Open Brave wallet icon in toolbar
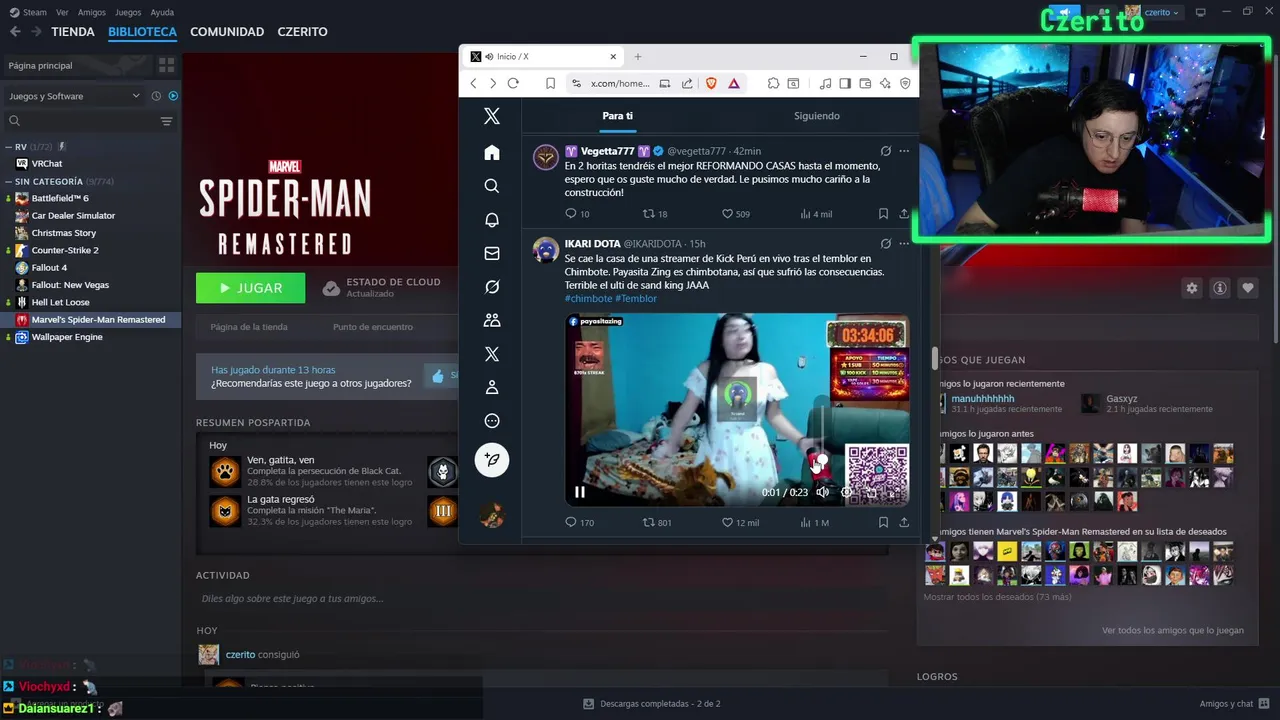Screen dimensions: 1280x720 point(865,84)
